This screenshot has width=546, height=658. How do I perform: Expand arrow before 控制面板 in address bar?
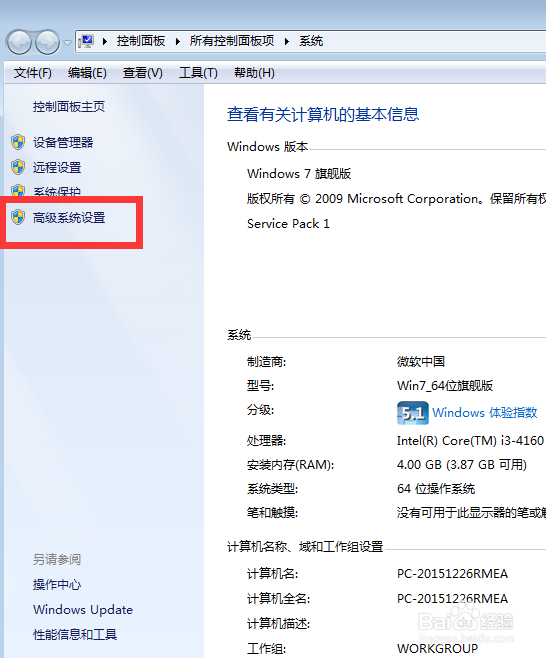coord(104,41)
